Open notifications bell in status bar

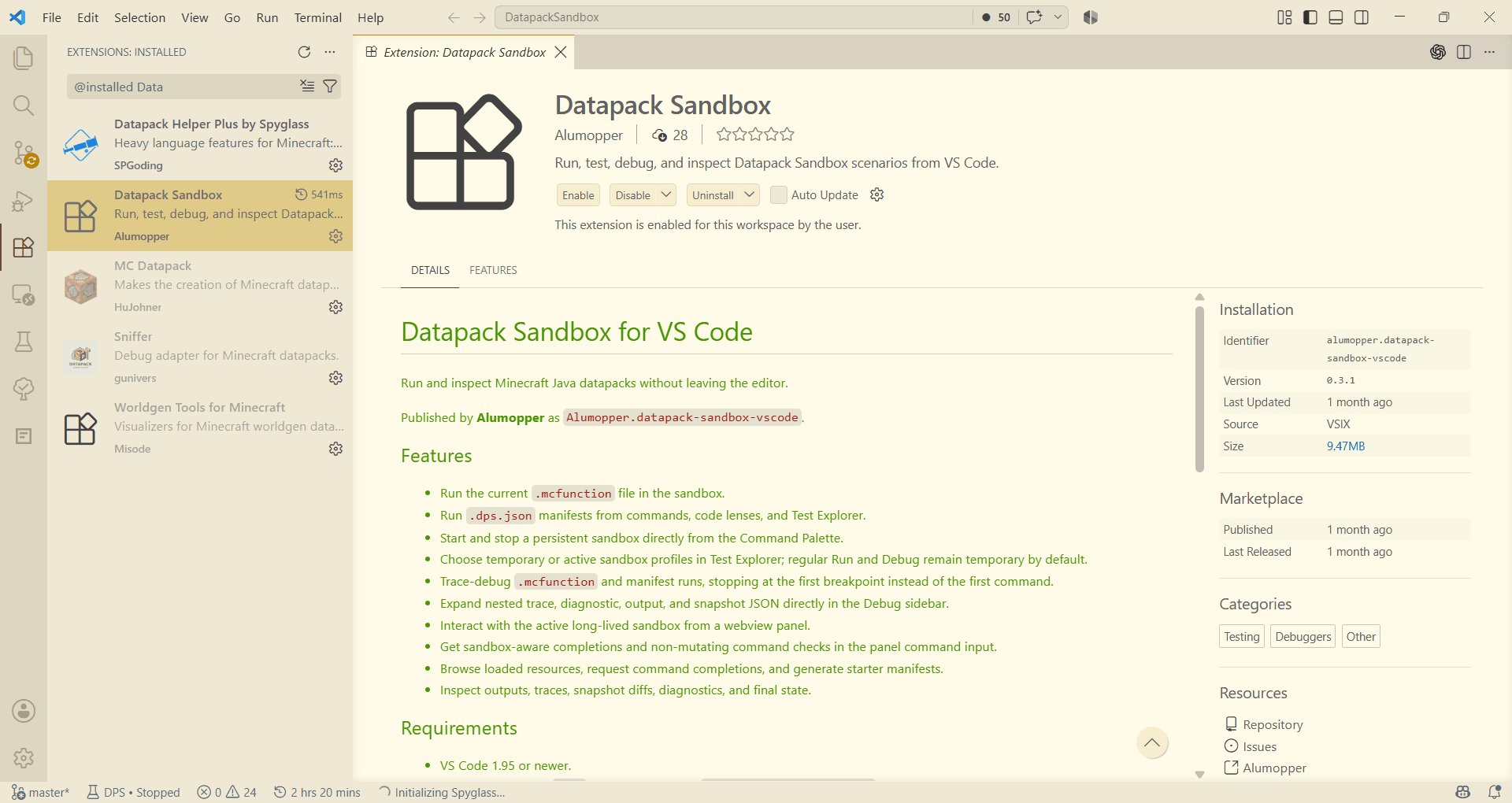coord(1494,792)
